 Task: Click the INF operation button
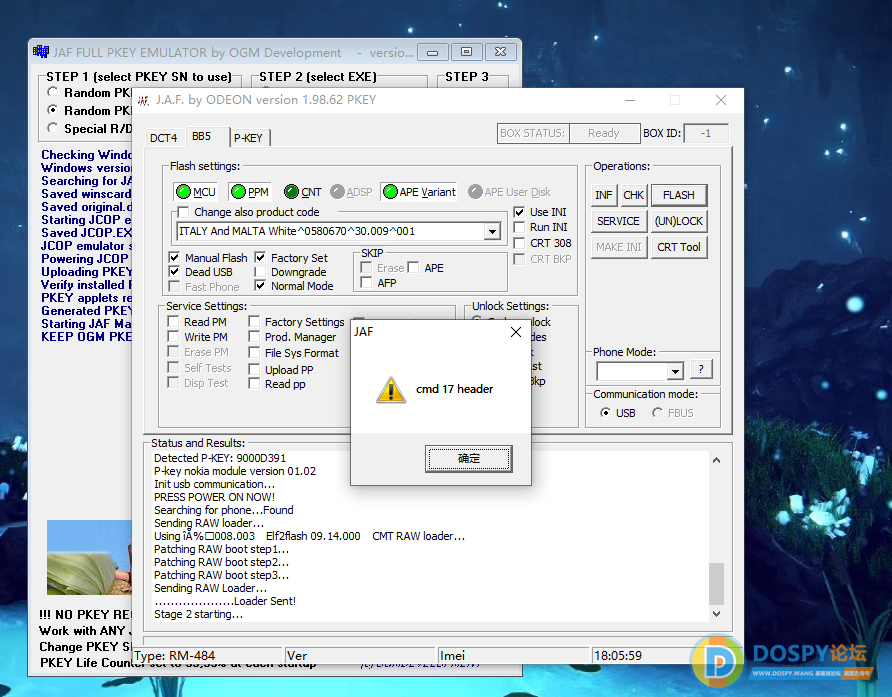[x=604, y=195]
